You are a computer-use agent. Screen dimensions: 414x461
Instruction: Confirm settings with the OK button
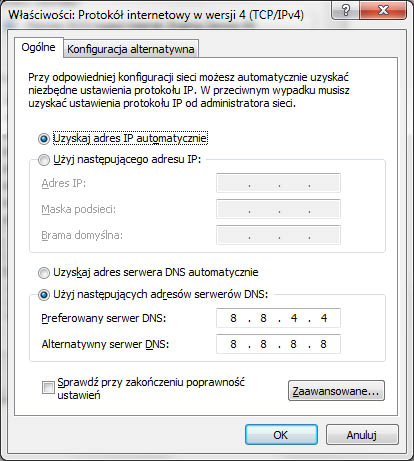(281, 435)
